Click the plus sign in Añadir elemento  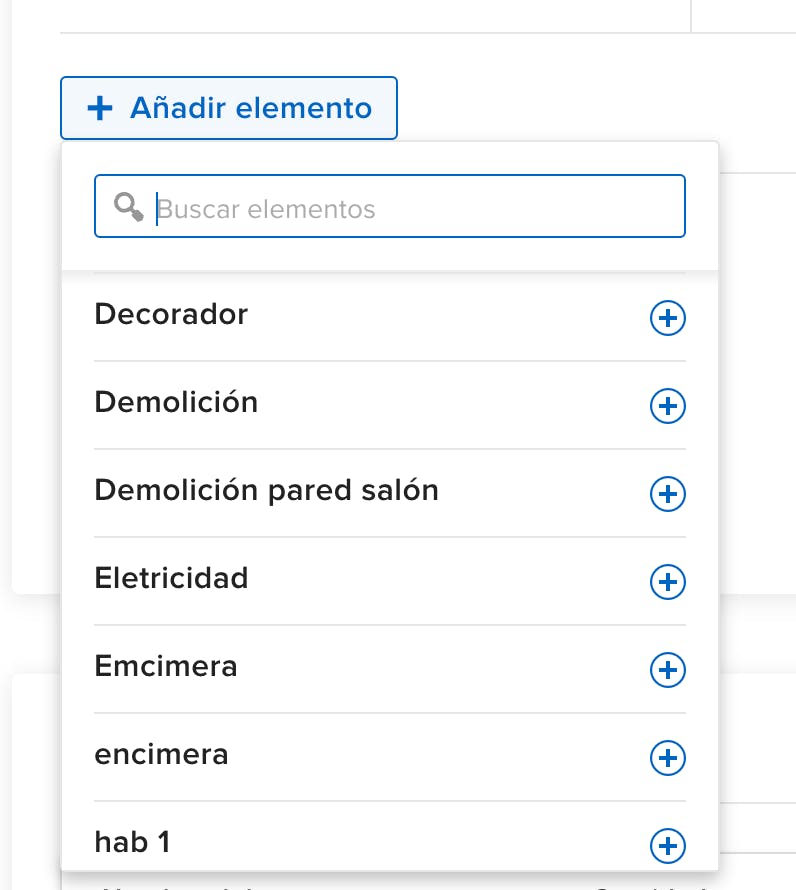[100, 108]
